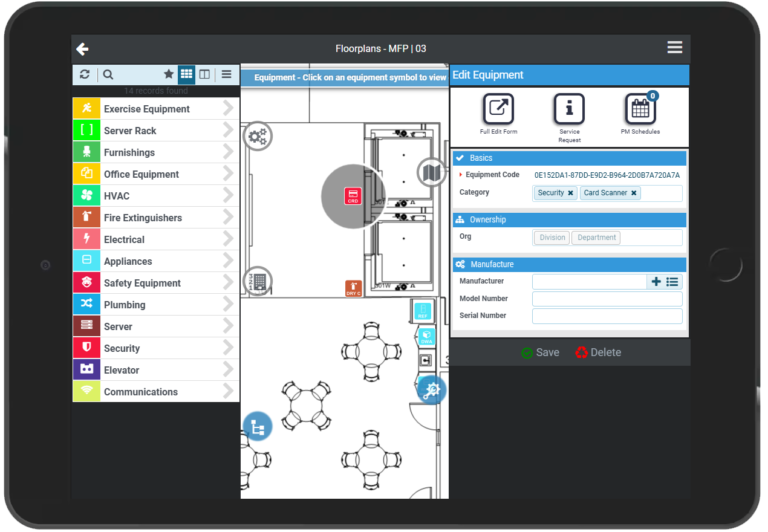Click the card scanner symbol on floorplan

[352, 196]
